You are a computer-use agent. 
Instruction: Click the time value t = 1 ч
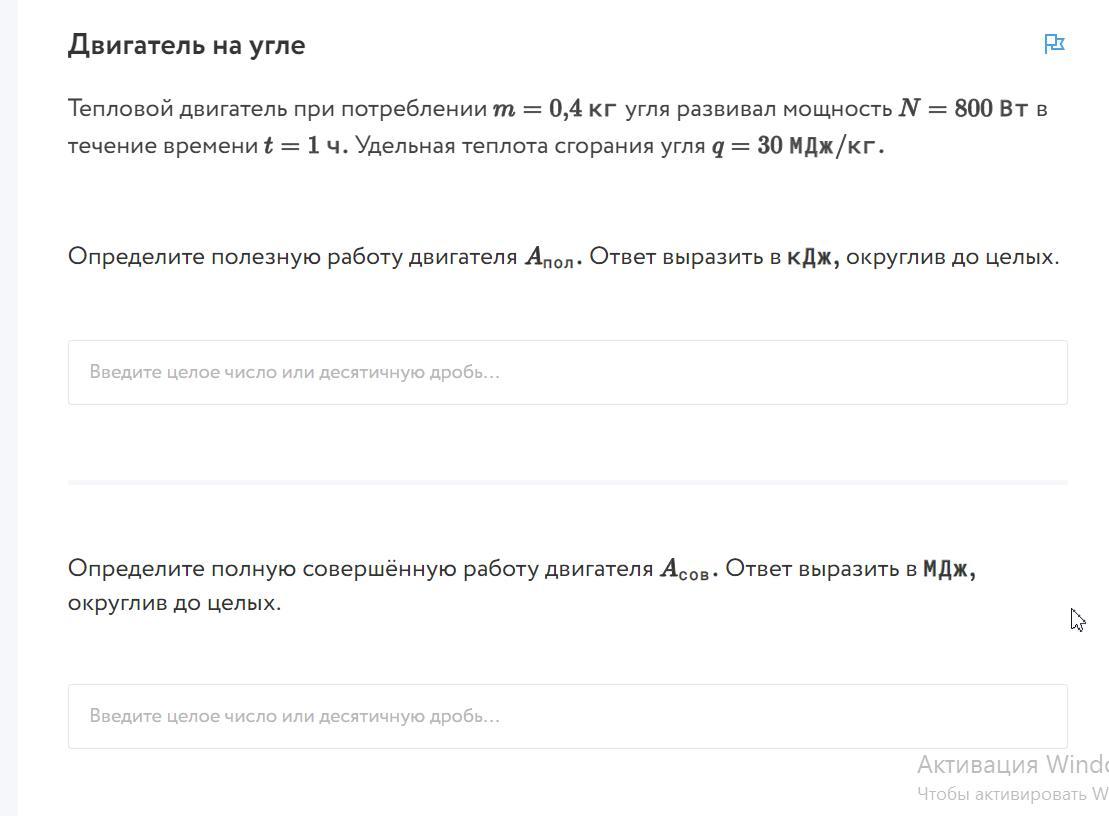[x=305, y=146]
